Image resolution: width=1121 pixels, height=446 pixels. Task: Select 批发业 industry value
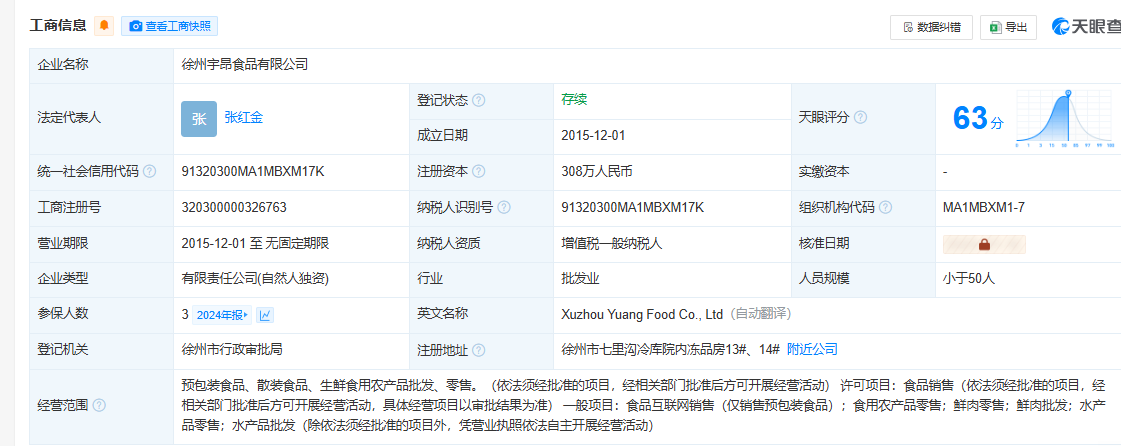[580, 279]
